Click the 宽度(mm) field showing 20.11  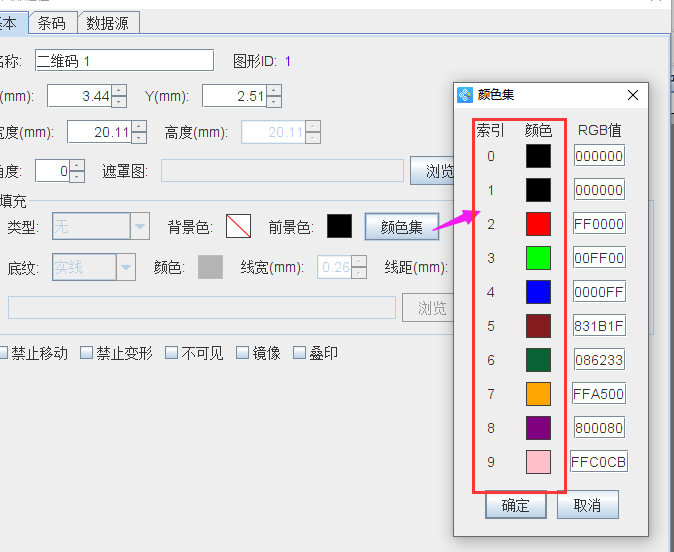100,132
